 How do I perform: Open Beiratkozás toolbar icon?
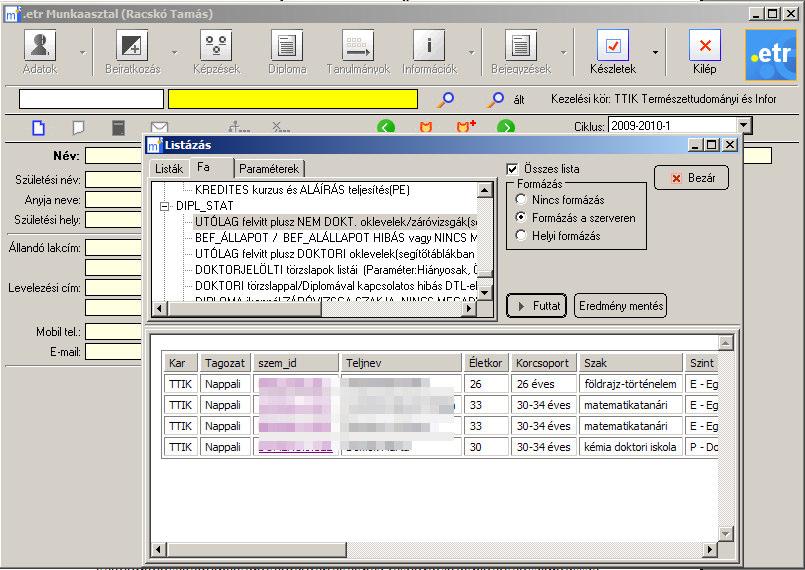pos(132,46)
